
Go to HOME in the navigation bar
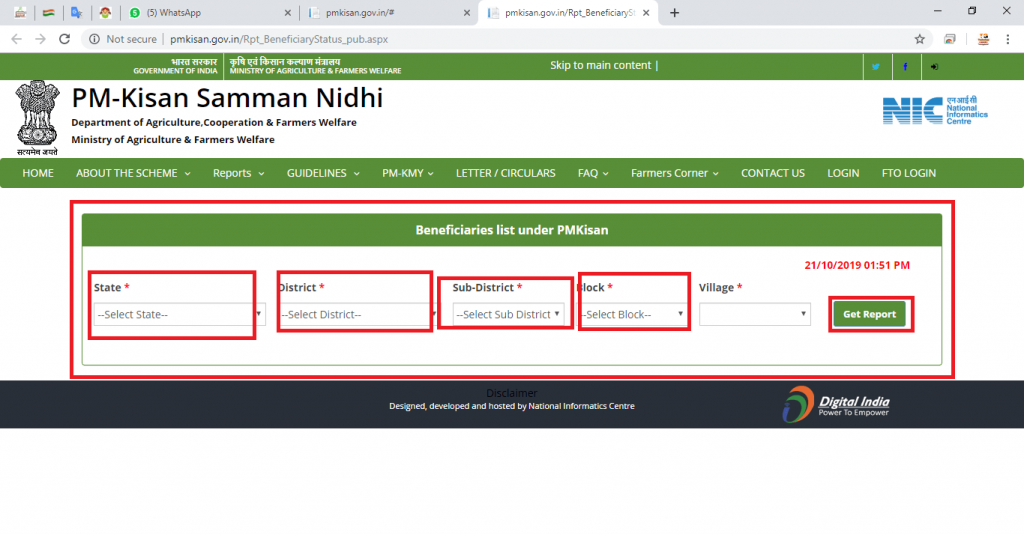tap(38, 173)
